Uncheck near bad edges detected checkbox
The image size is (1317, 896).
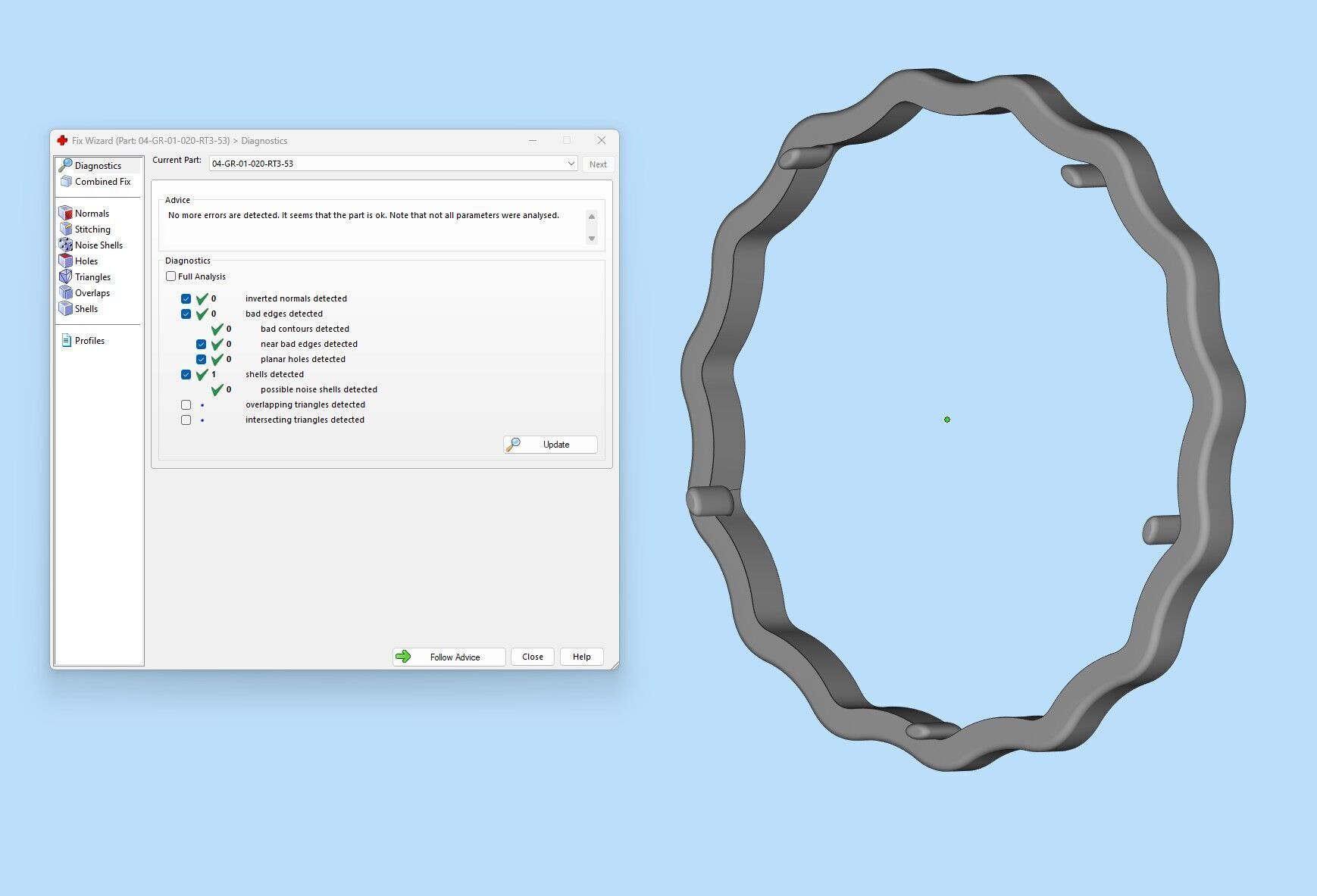(202, 344)
